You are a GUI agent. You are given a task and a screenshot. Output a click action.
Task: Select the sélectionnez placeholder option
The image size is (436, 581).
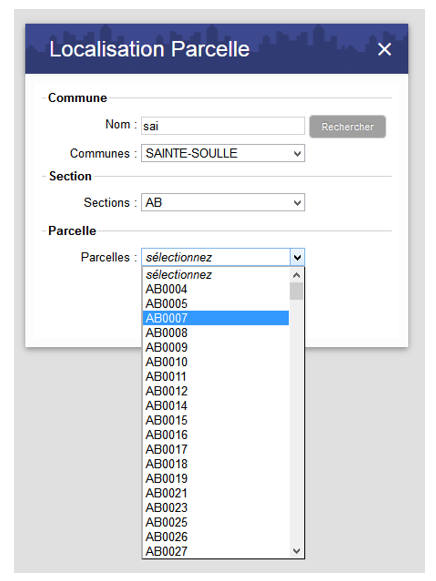coord(216,275)
